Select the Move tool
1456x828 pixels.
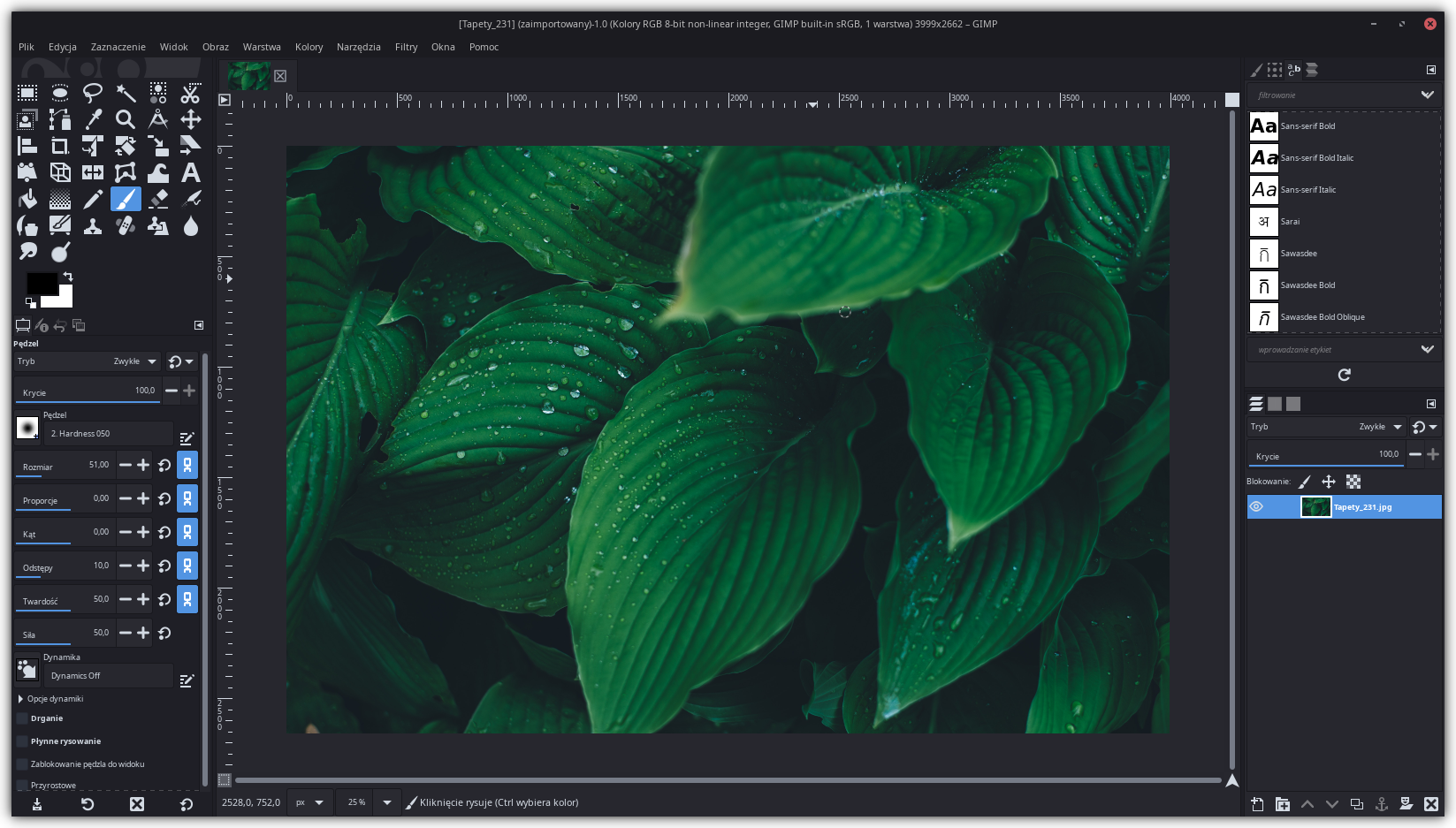coord(190,119)
